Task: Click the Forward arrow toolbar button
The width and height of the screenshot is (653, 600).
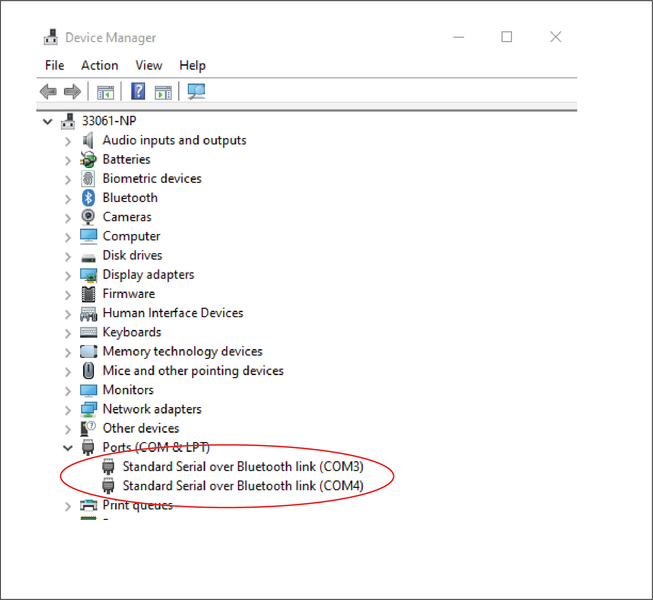Action: [72, 92]
